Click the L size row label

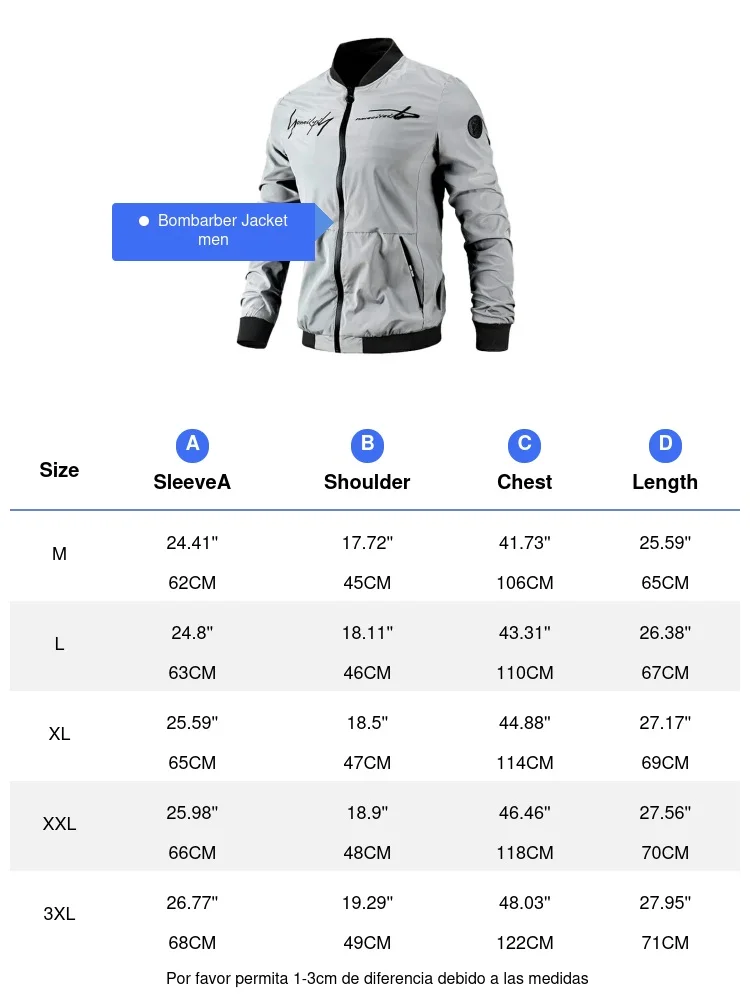pos(59,644)
